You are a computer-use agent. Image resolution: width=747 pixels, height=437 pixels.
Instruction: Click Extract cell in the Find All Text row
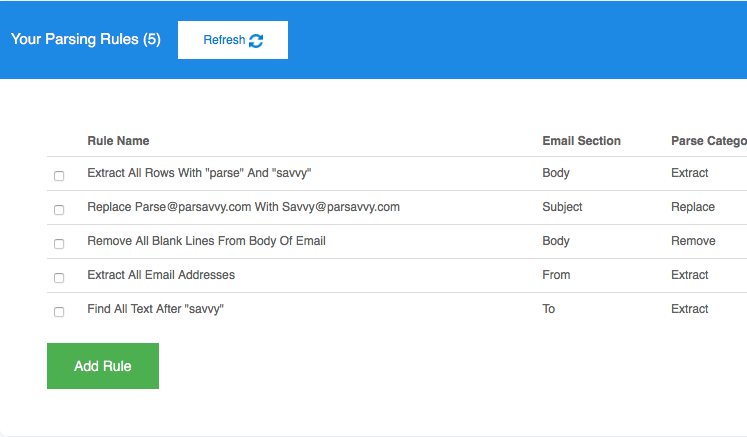689,309
